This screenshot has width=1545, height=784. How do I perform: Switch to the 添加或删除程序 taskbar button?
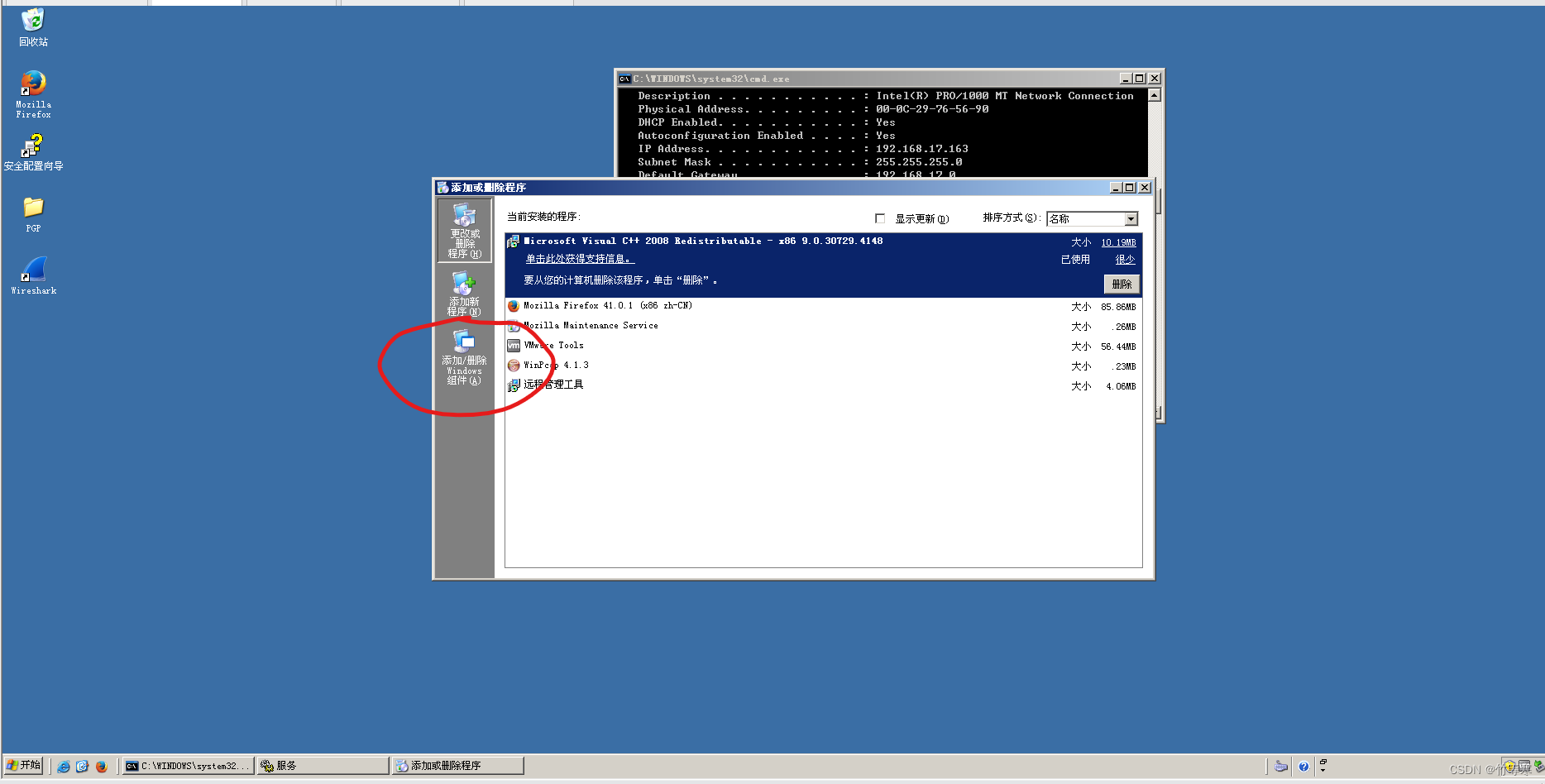point(458,767)
